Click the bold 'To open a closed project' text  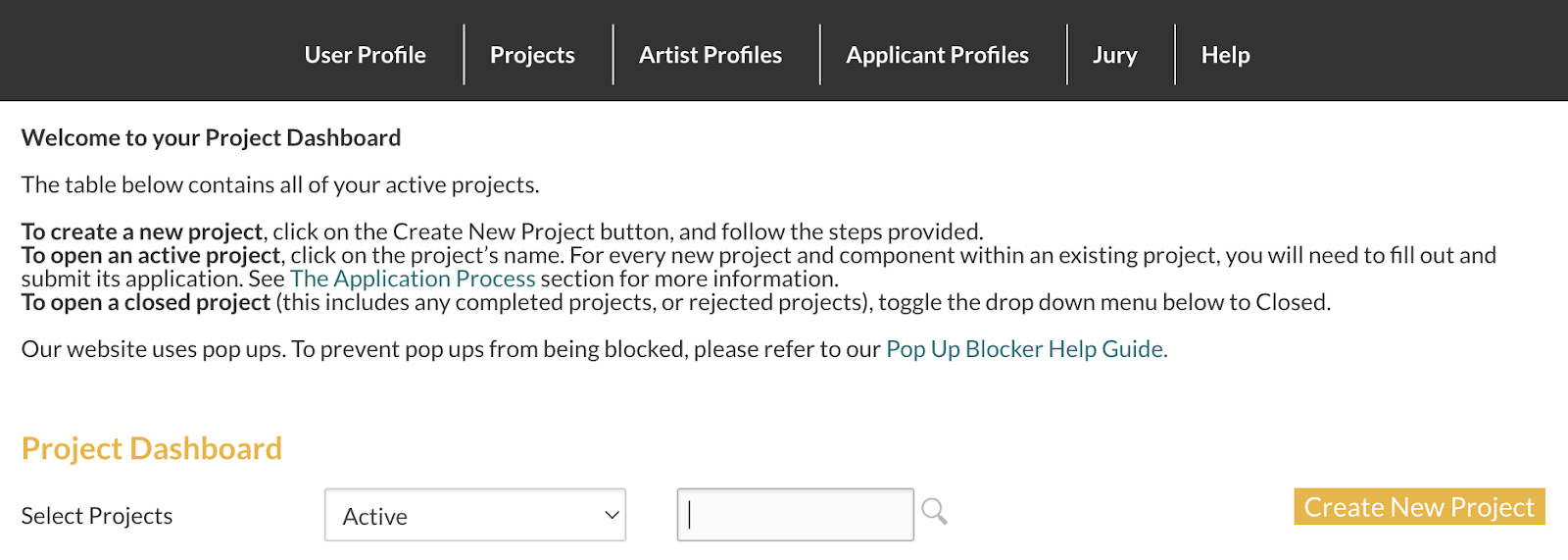pos(146,302)
